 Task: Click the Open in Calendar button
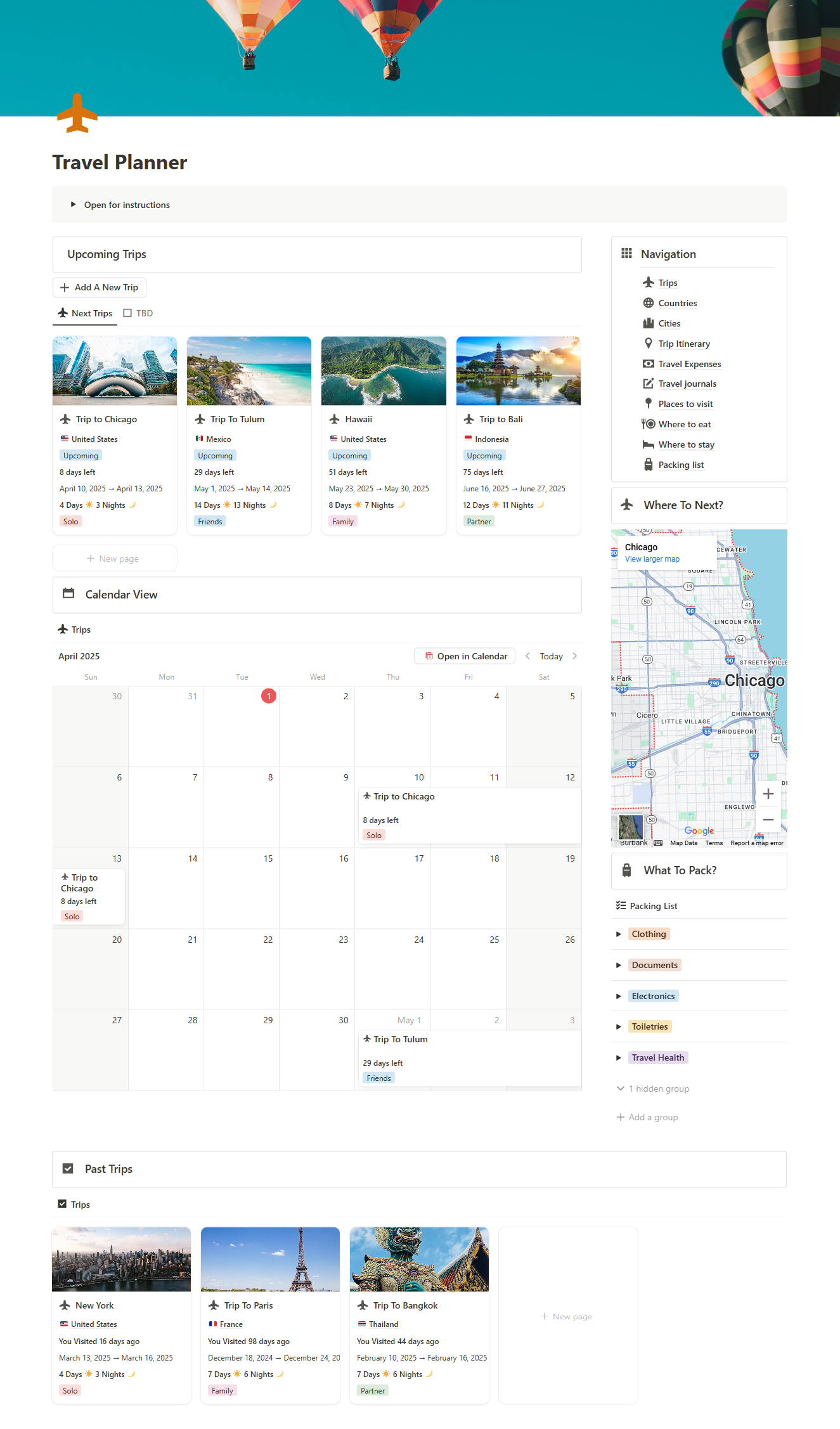pos(465,656)
